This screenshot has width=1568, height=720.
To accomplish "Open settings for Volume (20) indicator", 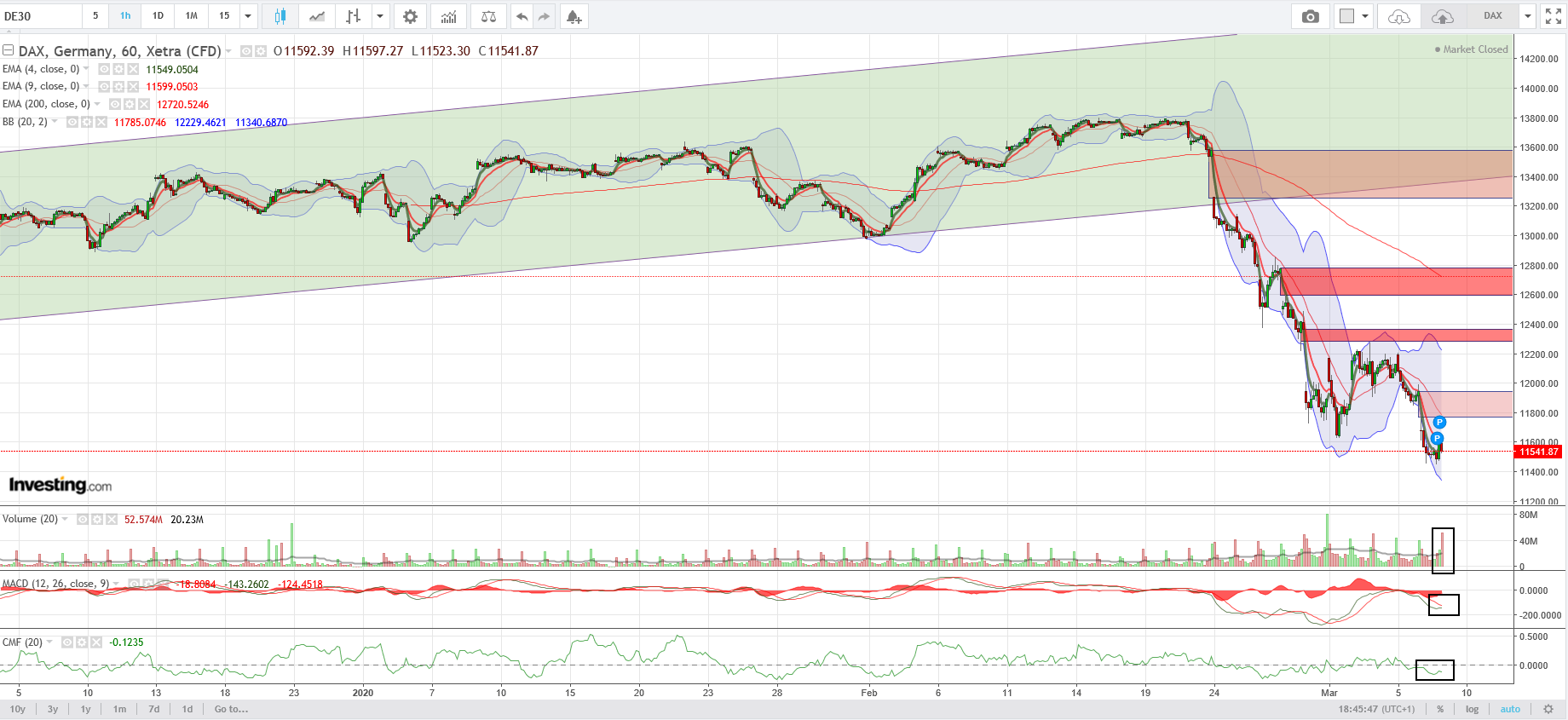I will click(97, 519).
